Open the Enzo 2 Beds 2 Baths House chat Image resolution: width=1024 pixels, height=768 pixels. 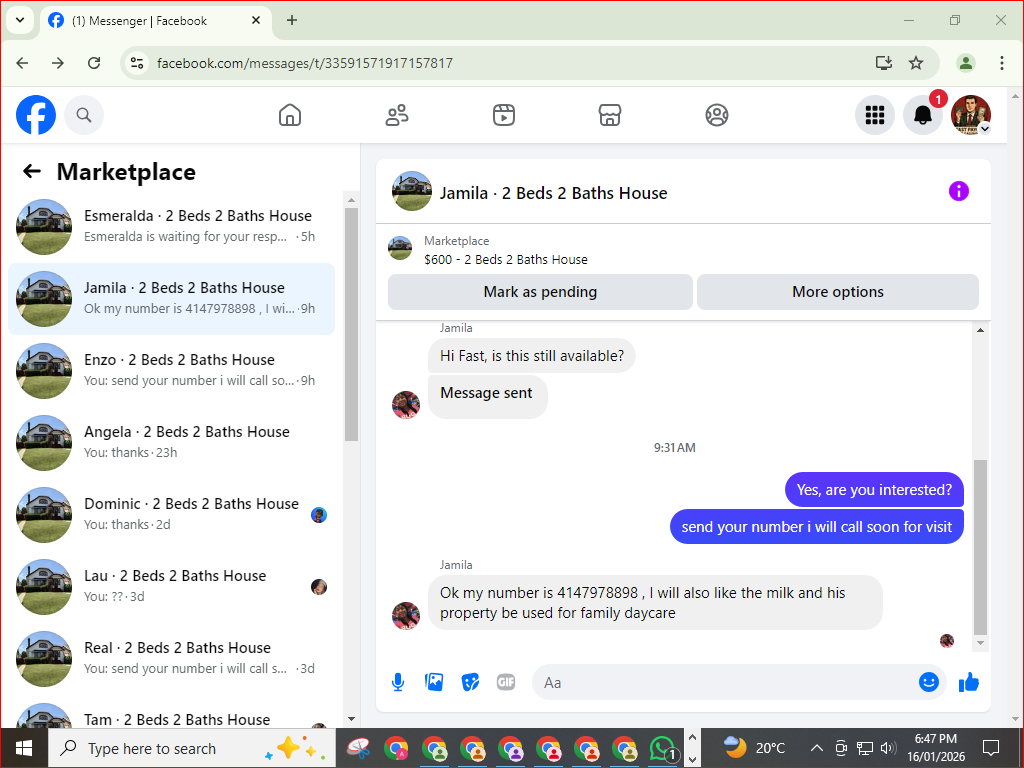pyautogui.click(x=172, y=370)
